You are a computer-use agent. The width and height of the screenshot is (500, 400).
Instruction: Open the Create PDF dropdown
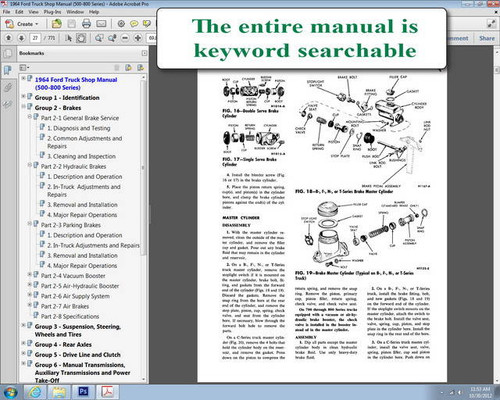[x=22, y=24]
